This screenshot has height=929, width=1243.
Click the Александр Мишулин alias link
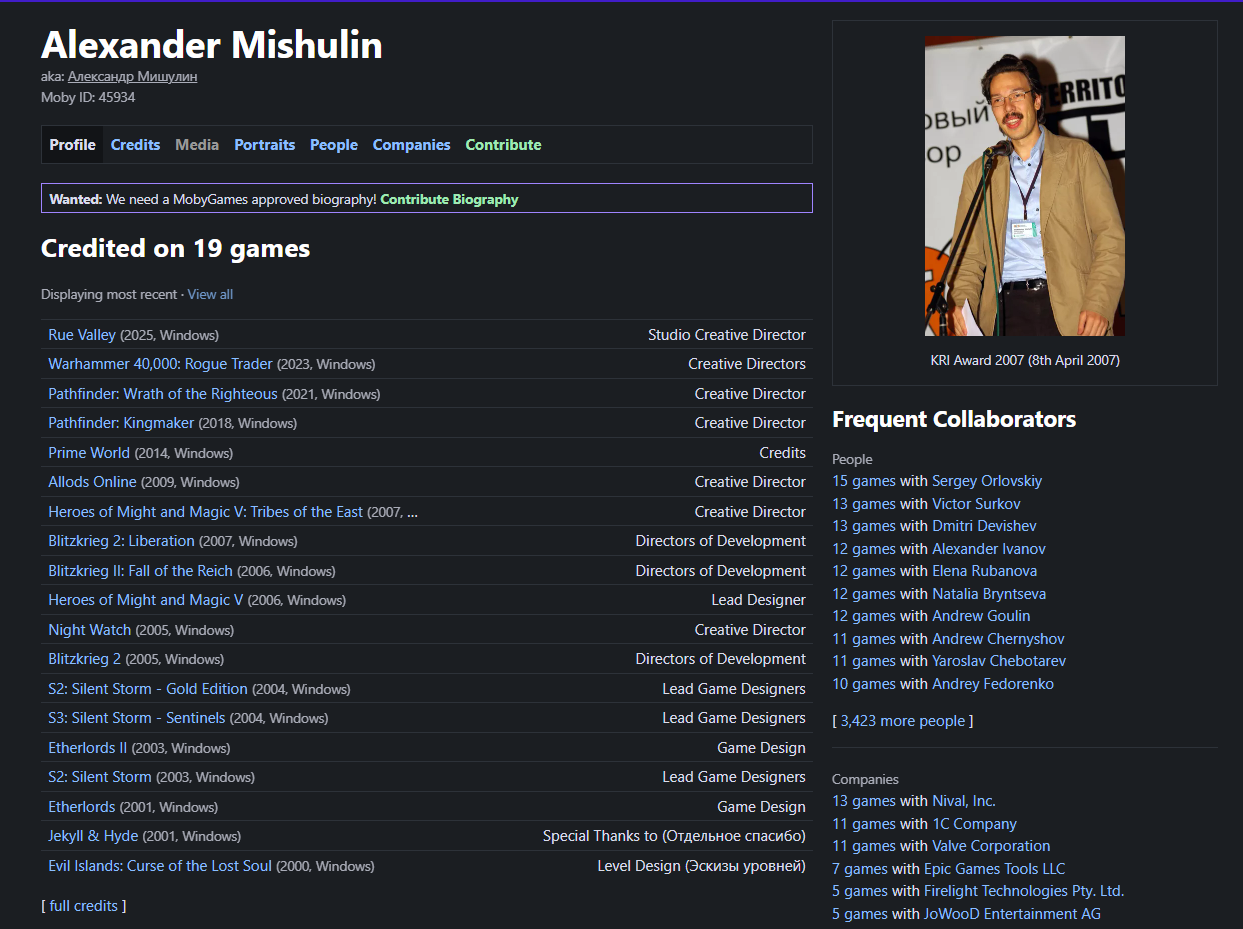point(132,76)
